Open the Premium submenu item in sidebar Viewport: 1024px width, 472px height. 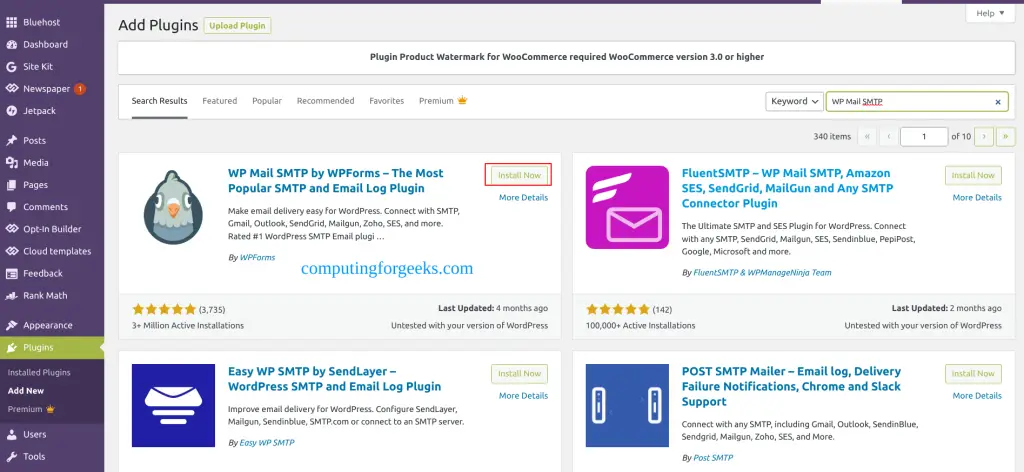point(31,409)
